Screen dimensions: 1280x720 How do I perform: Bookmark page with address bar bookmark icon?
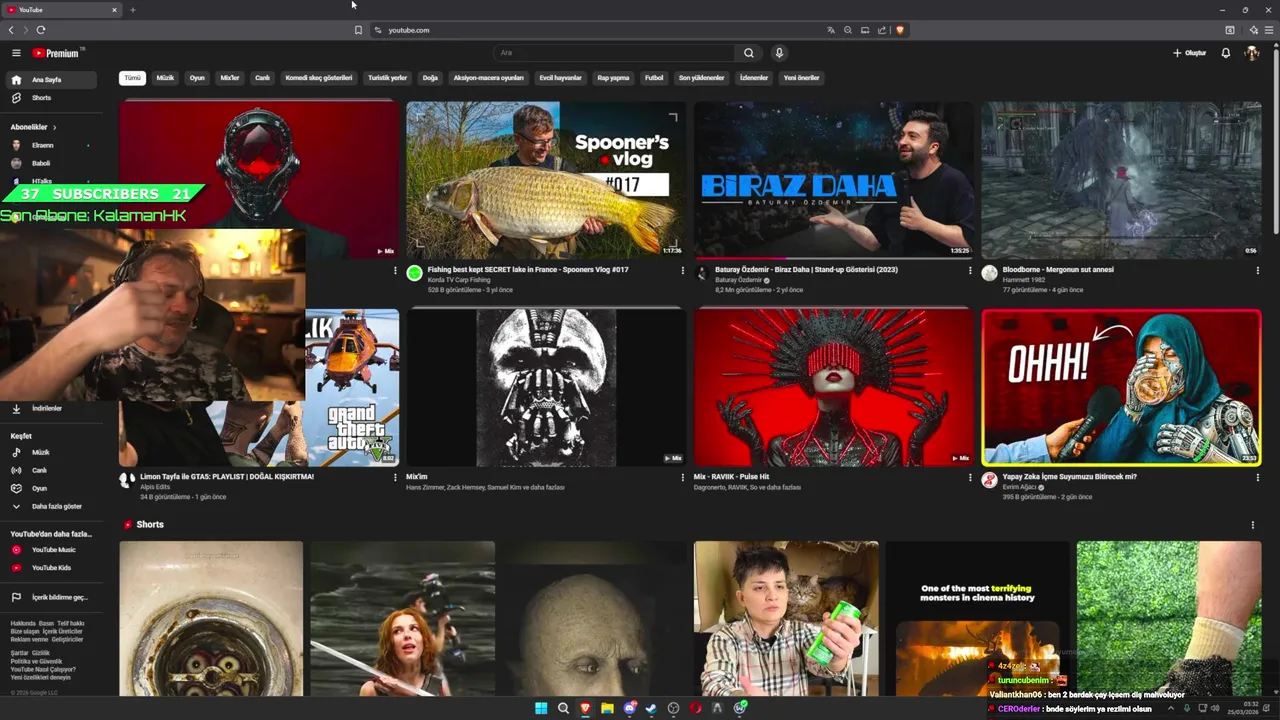[x=358, y=30]
